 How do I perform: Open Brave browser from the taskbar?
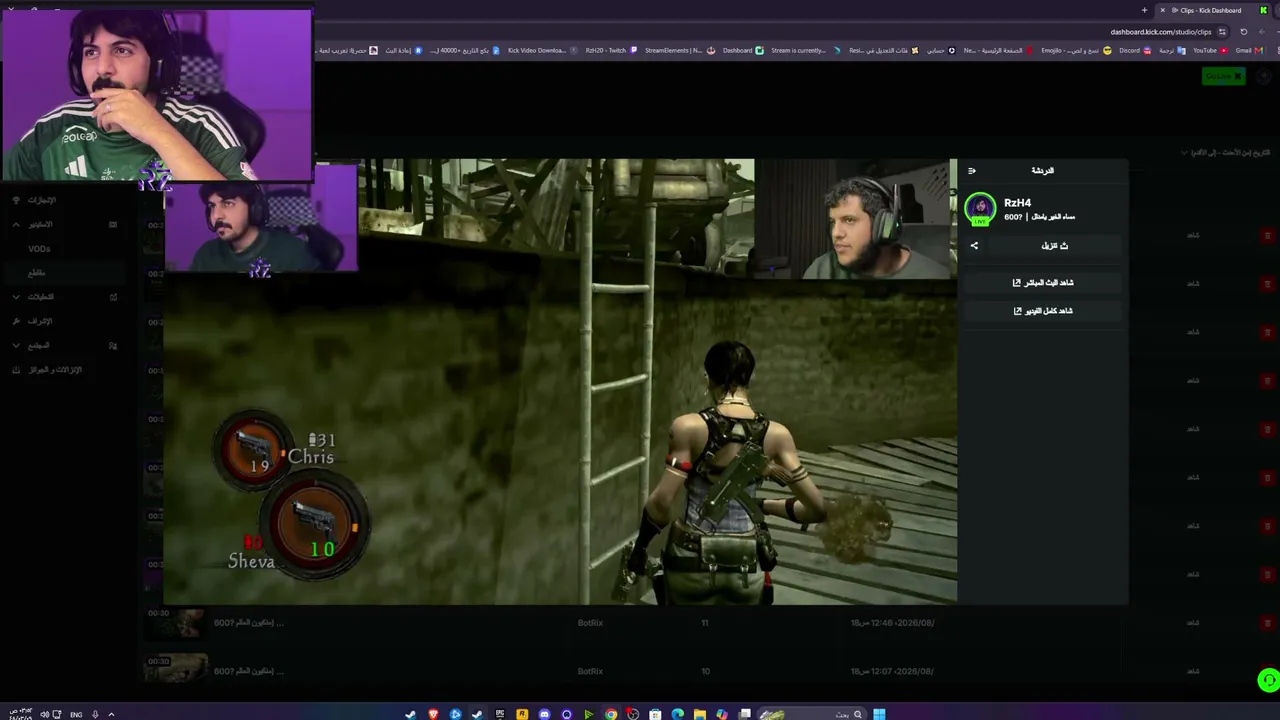pyautogui.click(x=433, y=714)
